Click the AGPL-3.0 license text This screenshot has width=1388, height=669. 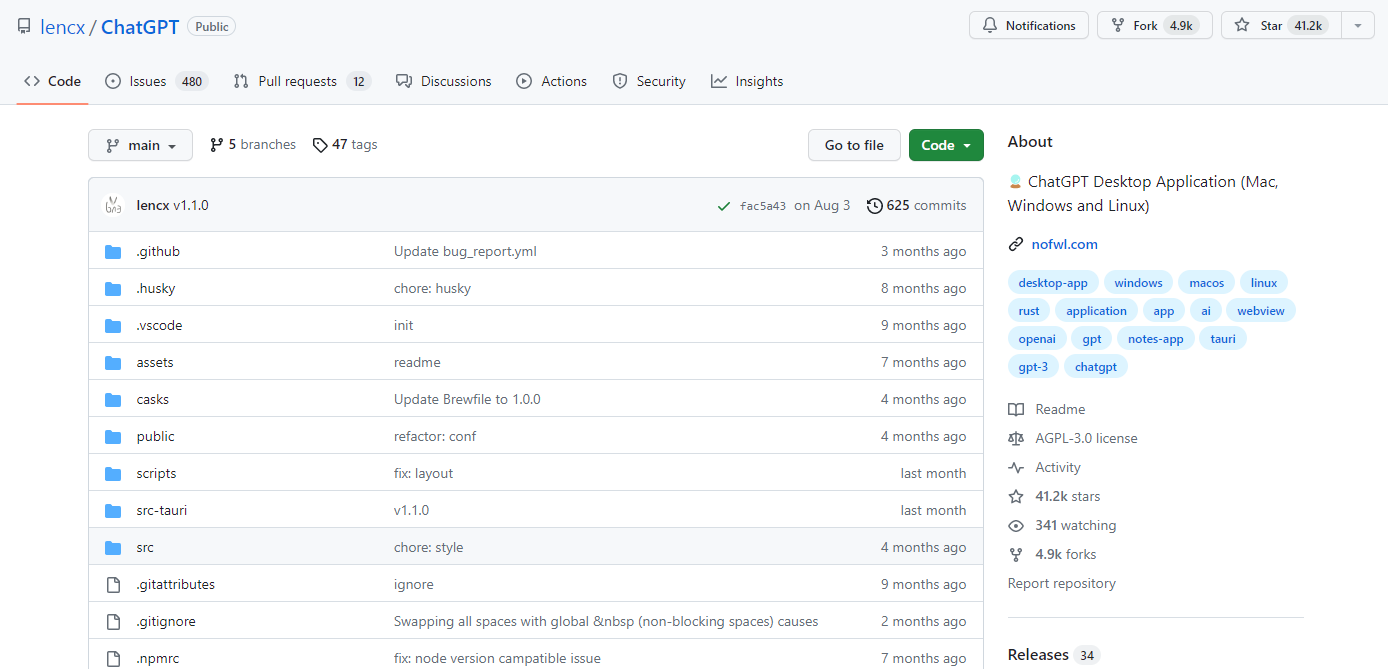[x=1086, y=439]
